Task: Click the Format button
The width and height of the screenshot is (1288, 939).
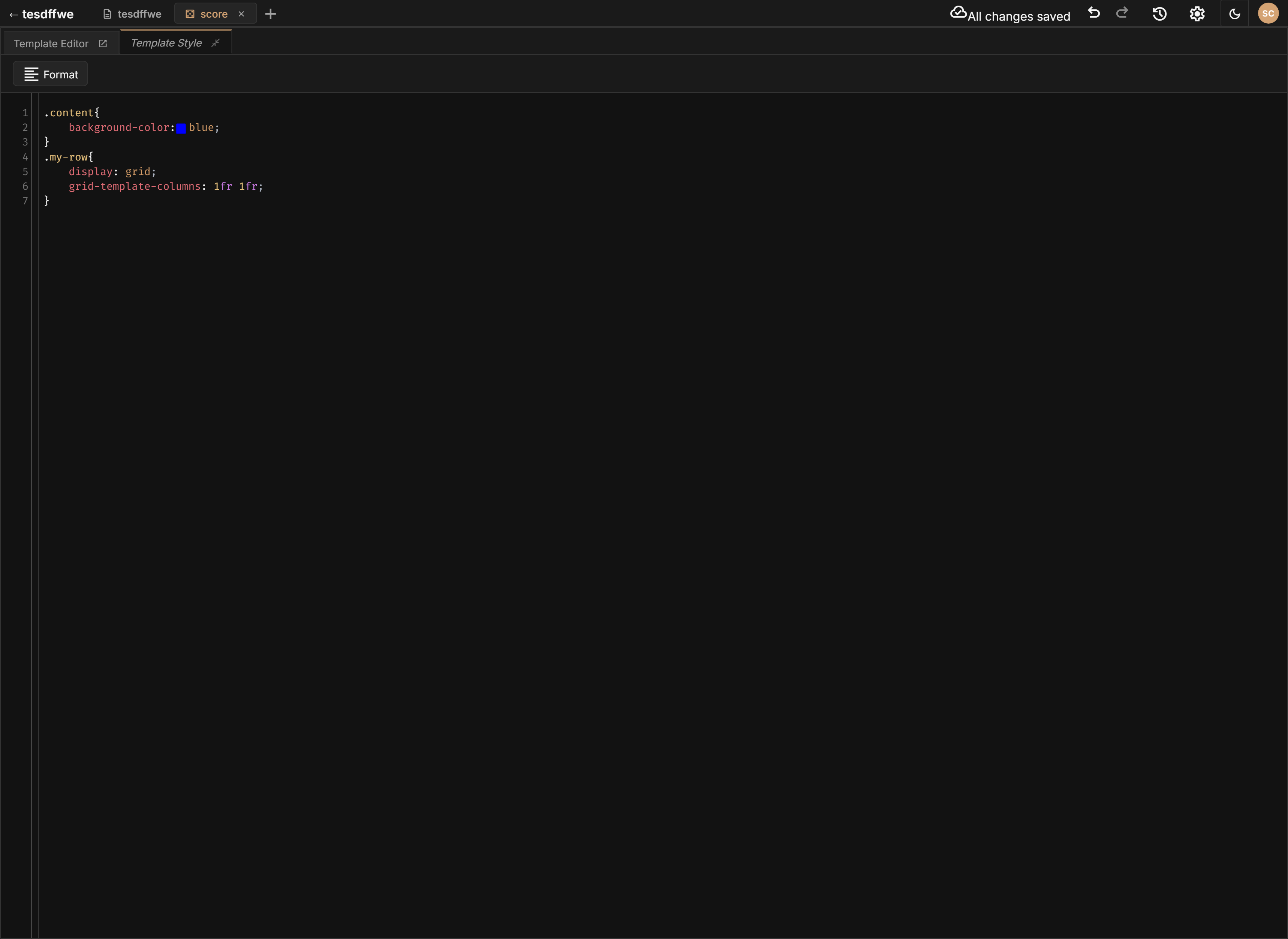Action: point(50,74)
